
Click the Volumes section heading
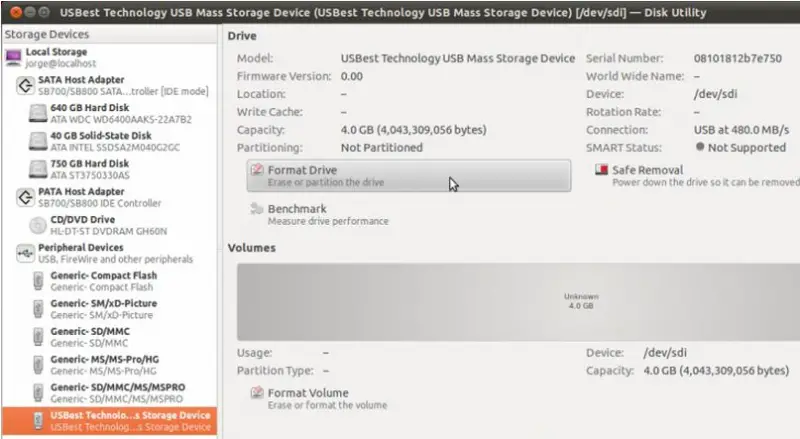click(252, 248)
